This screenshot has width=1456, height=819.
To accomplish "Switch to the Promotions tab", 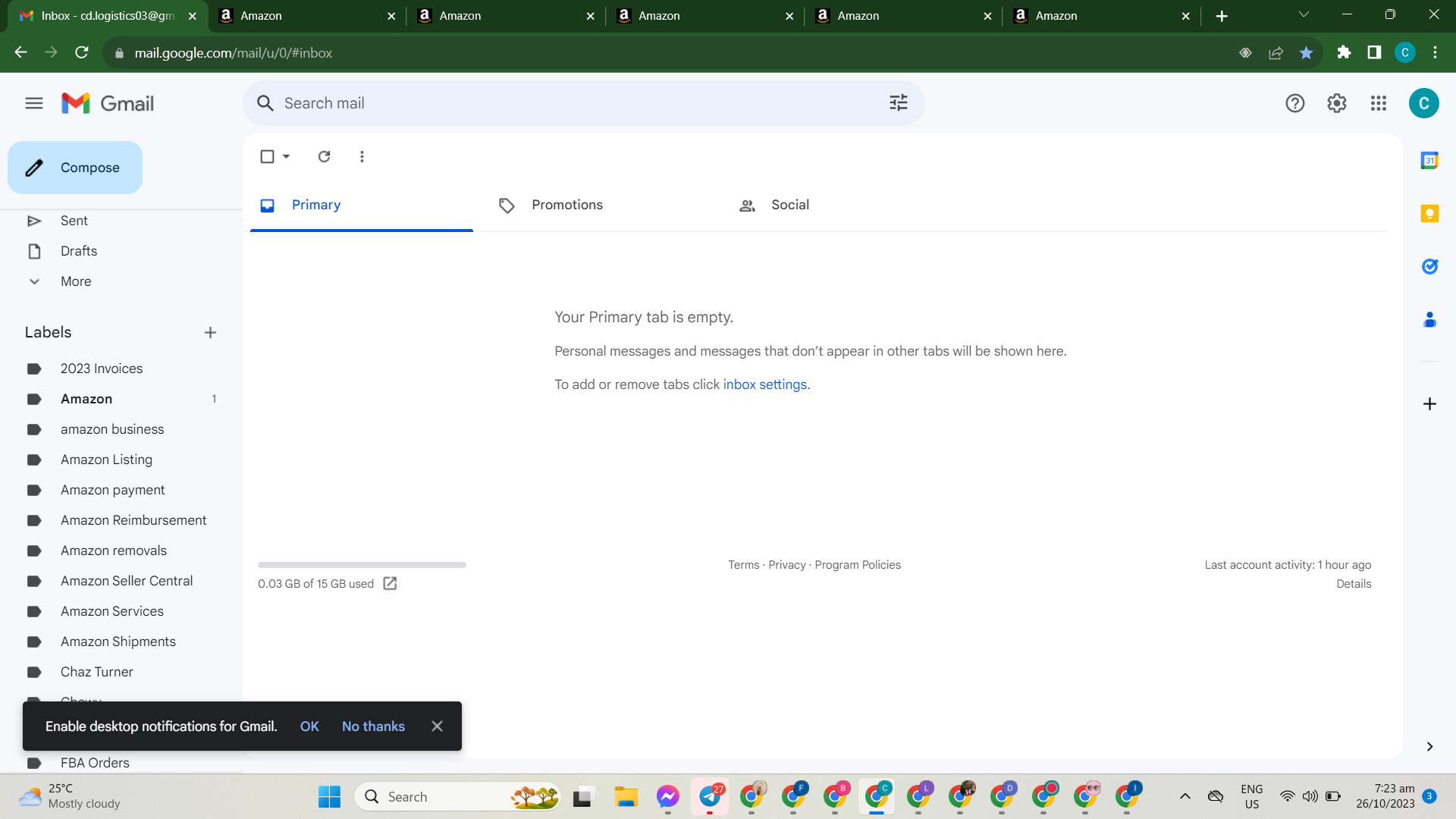I will (552, 205).
